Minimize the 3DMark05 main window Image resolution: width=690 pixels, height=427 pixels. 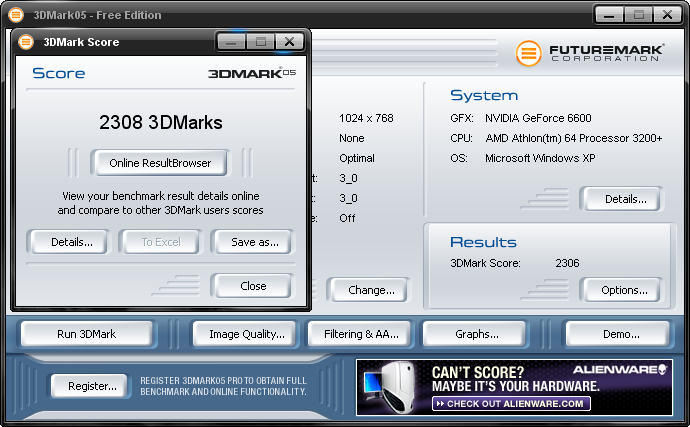pos(609,15)
